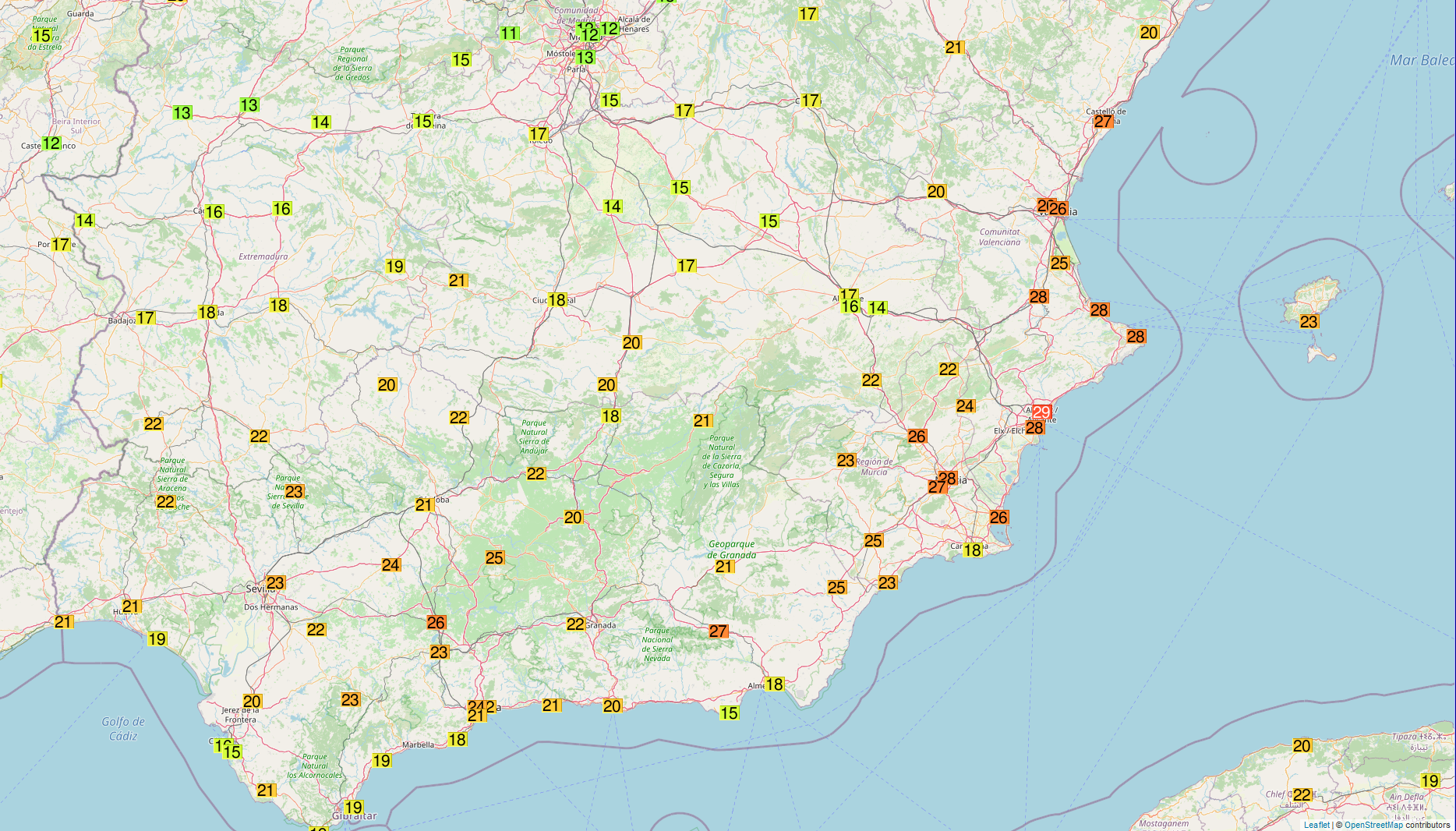Image resolution: width=1456 pixels, height=831 pixels.
Task: Select the 18 marker at Cartagena
Action: 972,550
